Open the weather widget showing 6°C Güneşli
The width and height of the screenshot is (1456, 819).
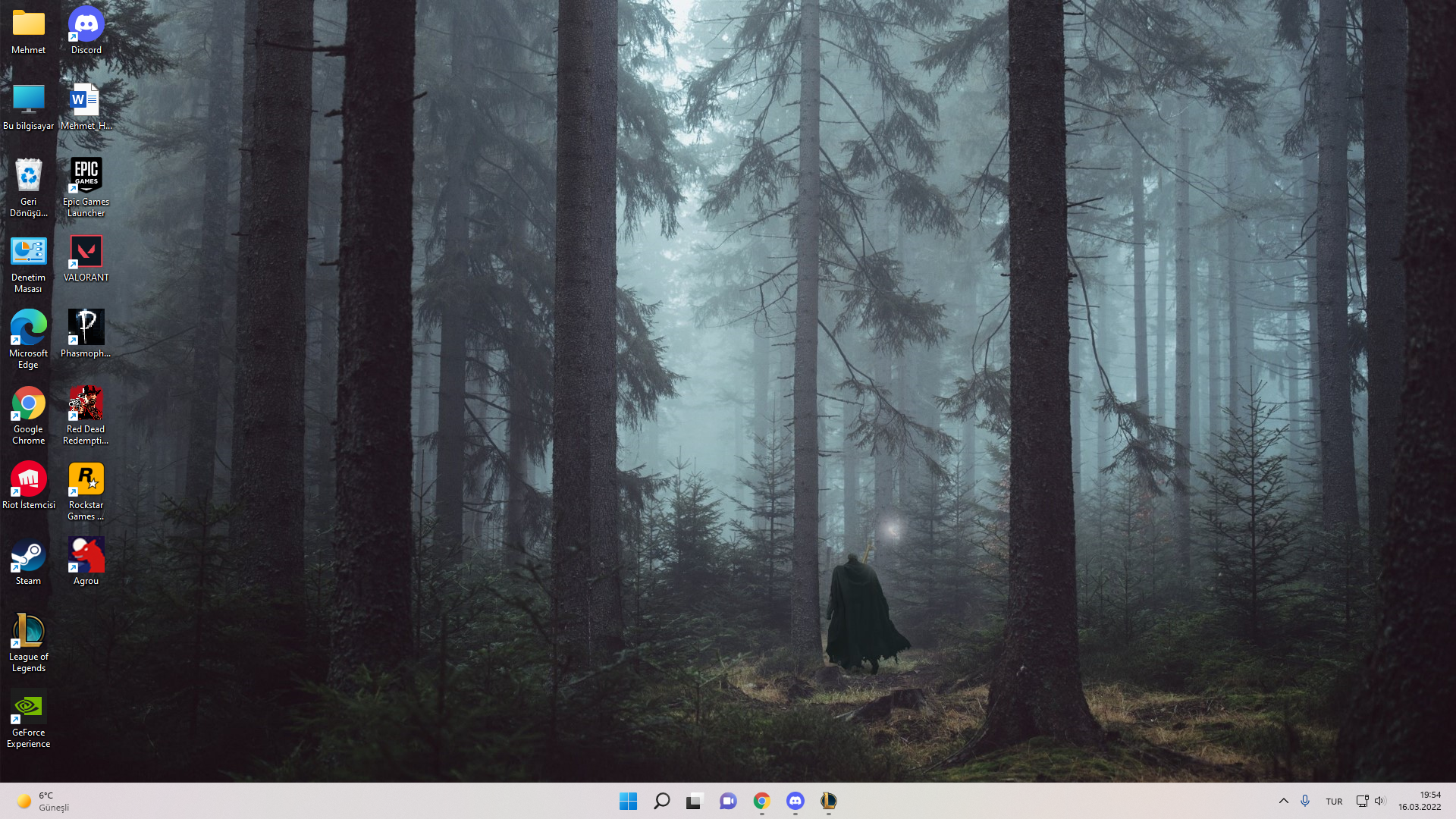(x=44, y=801)
